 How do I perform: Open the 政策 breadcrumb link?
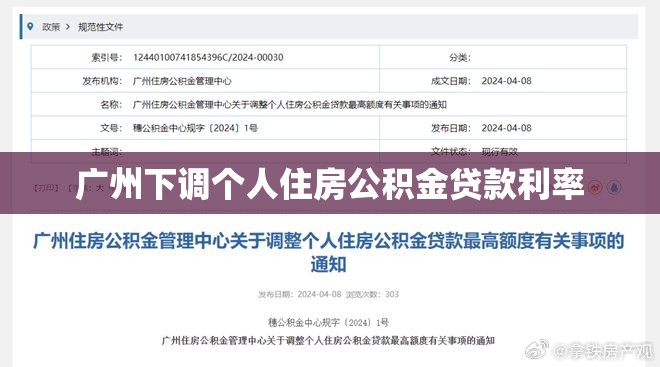click(51, 27)
